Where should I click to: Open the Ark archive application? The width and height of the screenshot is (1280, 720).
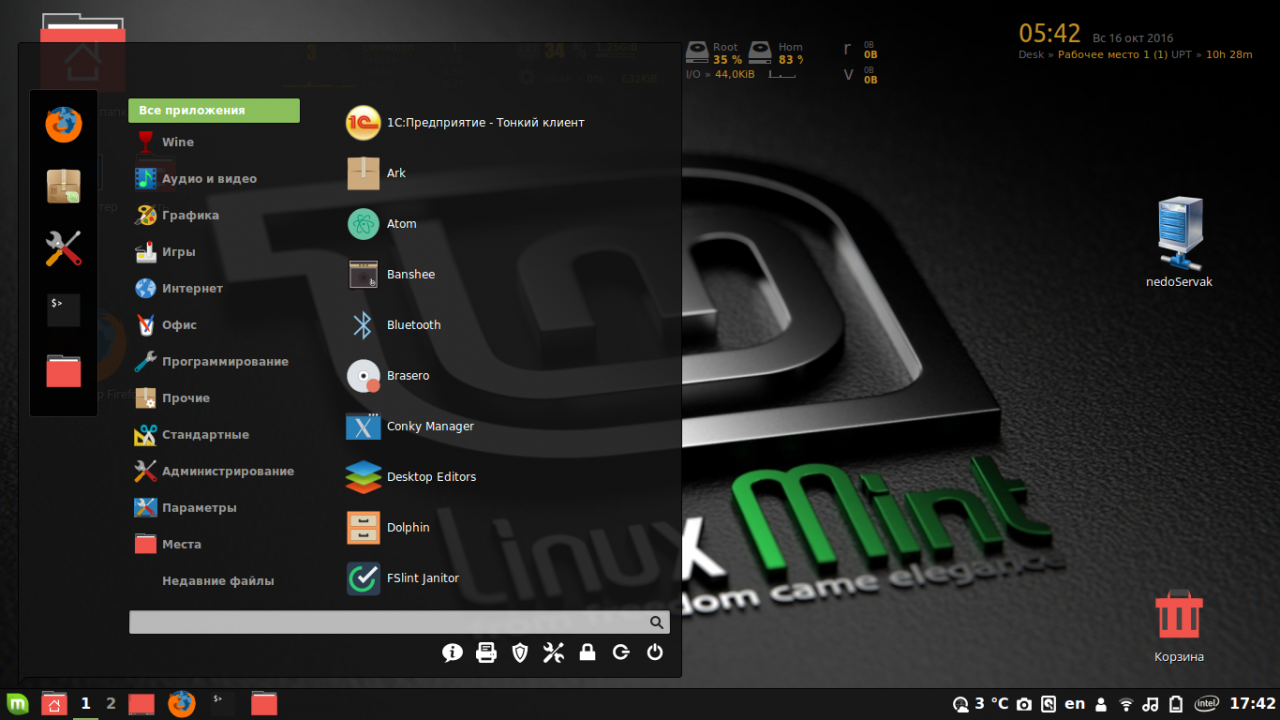[377, 173]
